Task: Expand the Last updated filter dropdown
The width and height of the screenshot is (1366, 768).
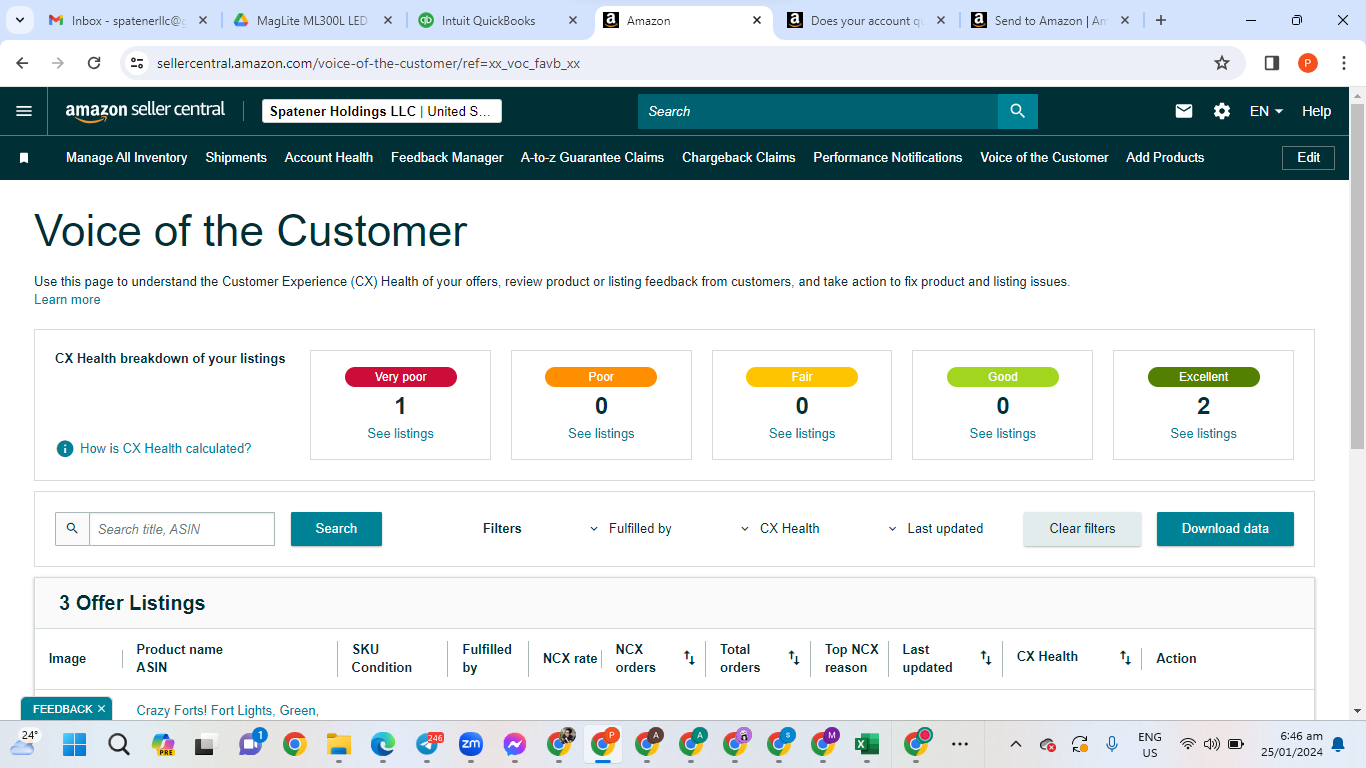Action: (x=935, y=528)
